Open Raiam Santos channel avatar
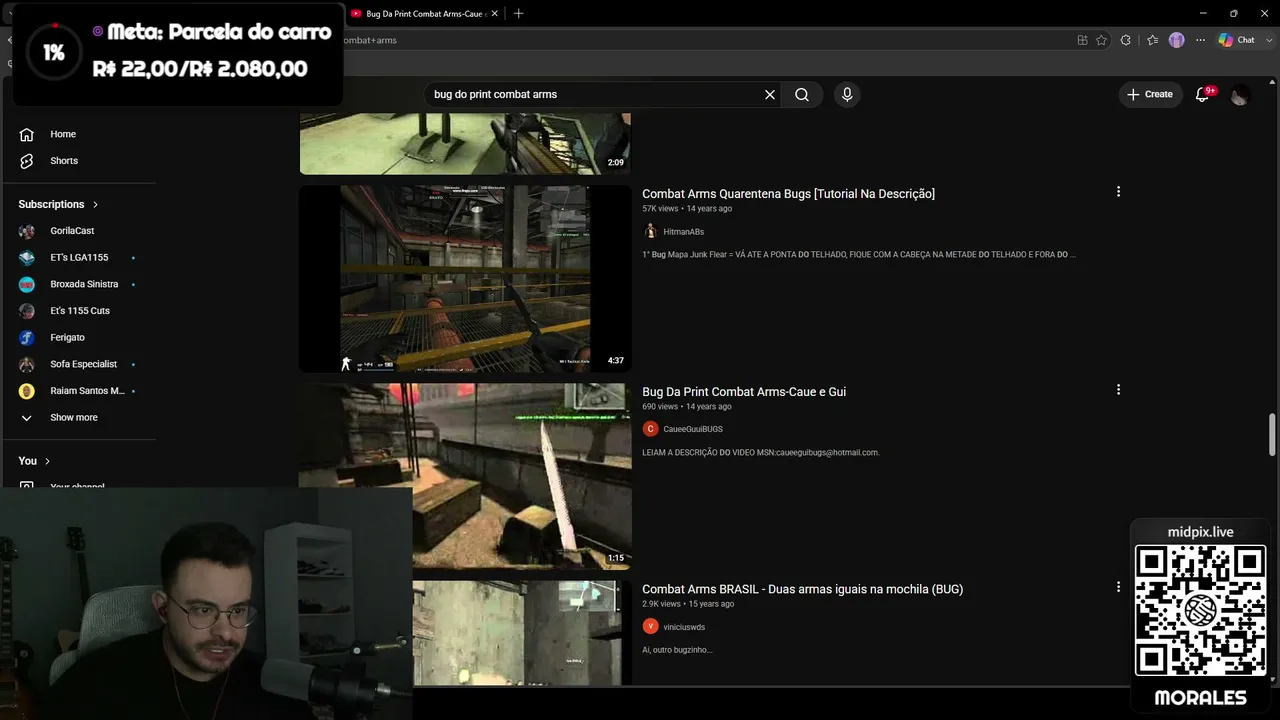 27,391
